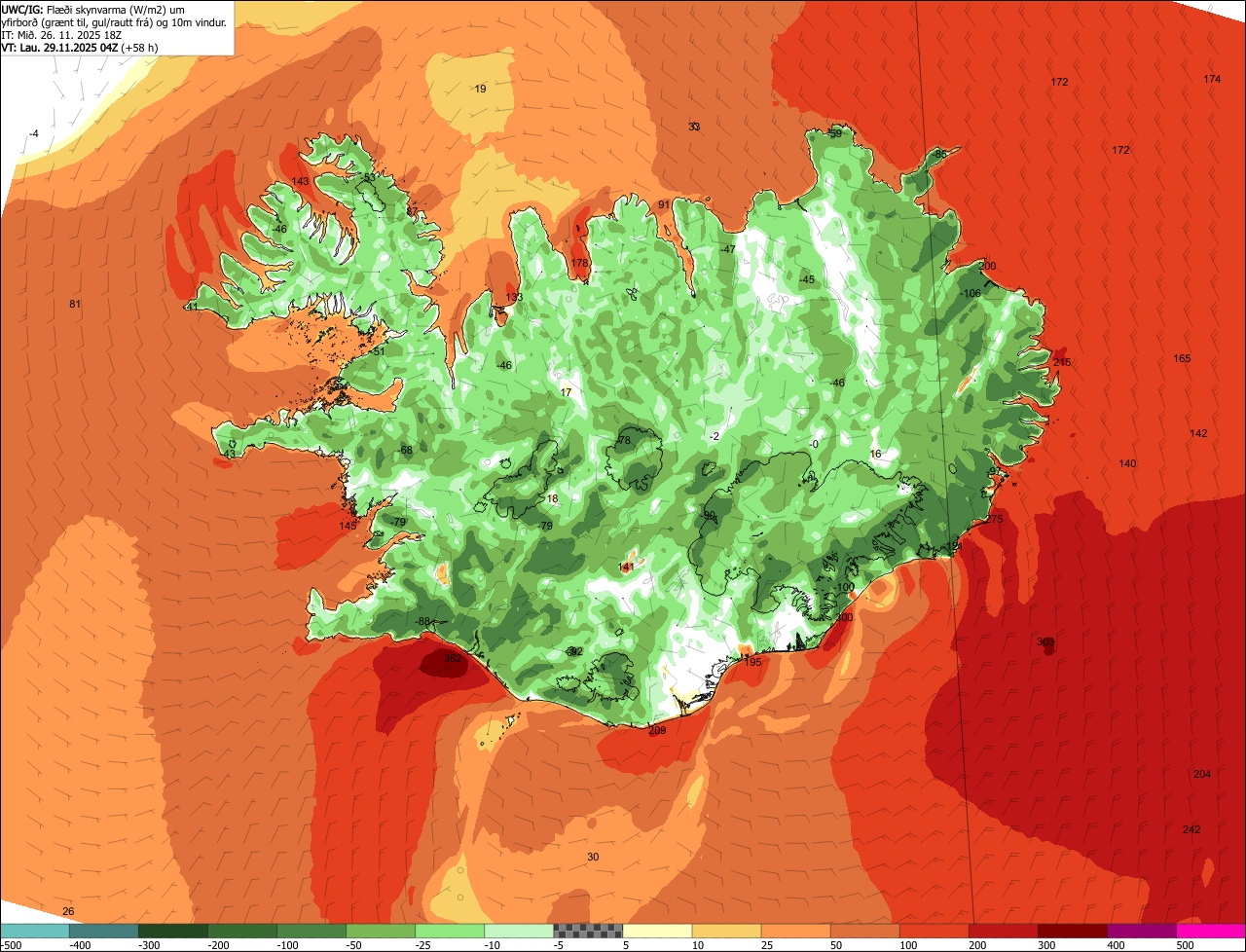Click the magenta swatch above 500 in legend

coord(1211,931)
